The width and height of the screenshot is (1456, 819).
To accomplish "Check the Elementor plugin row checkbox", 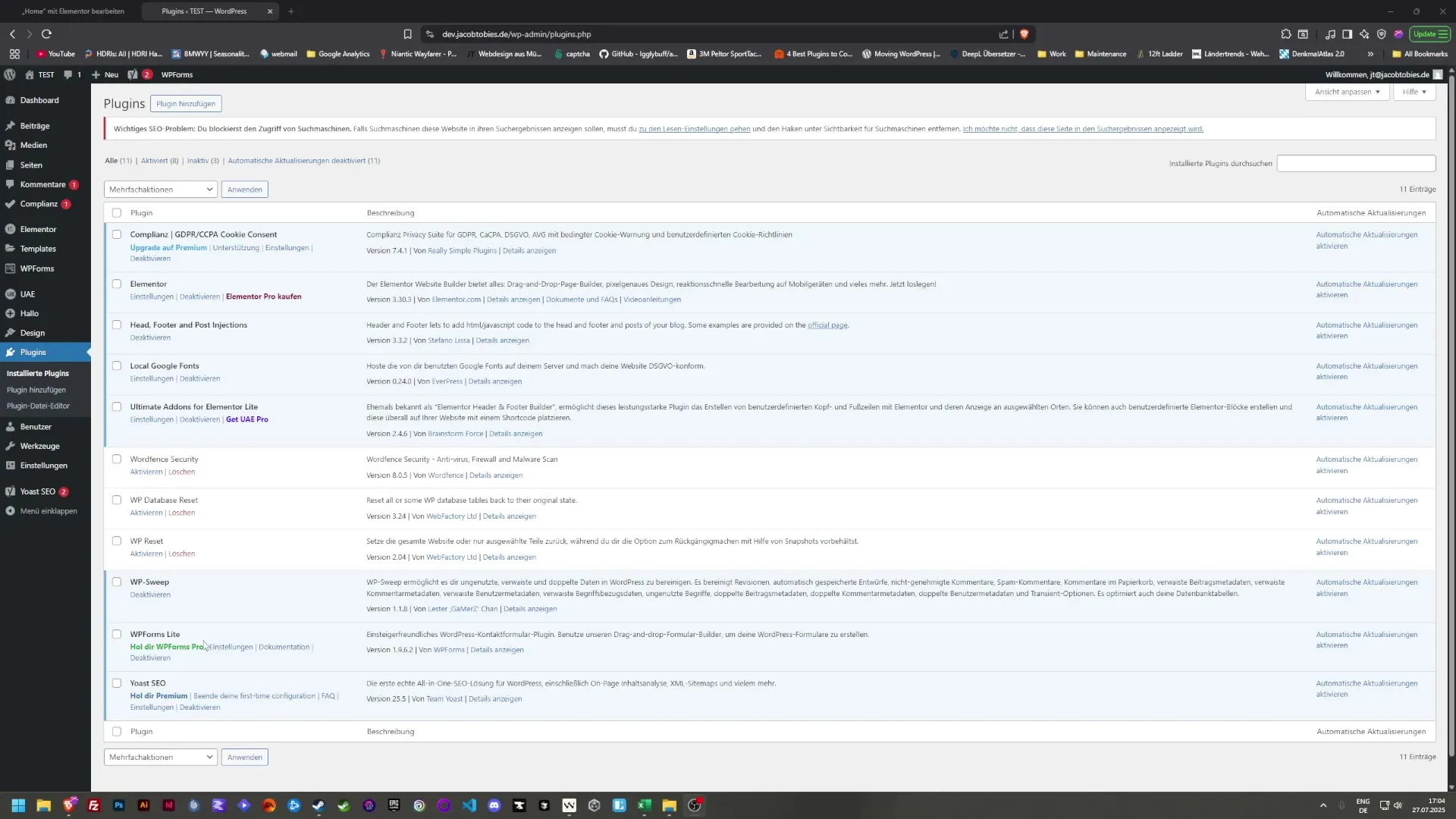I will (117, 284).
